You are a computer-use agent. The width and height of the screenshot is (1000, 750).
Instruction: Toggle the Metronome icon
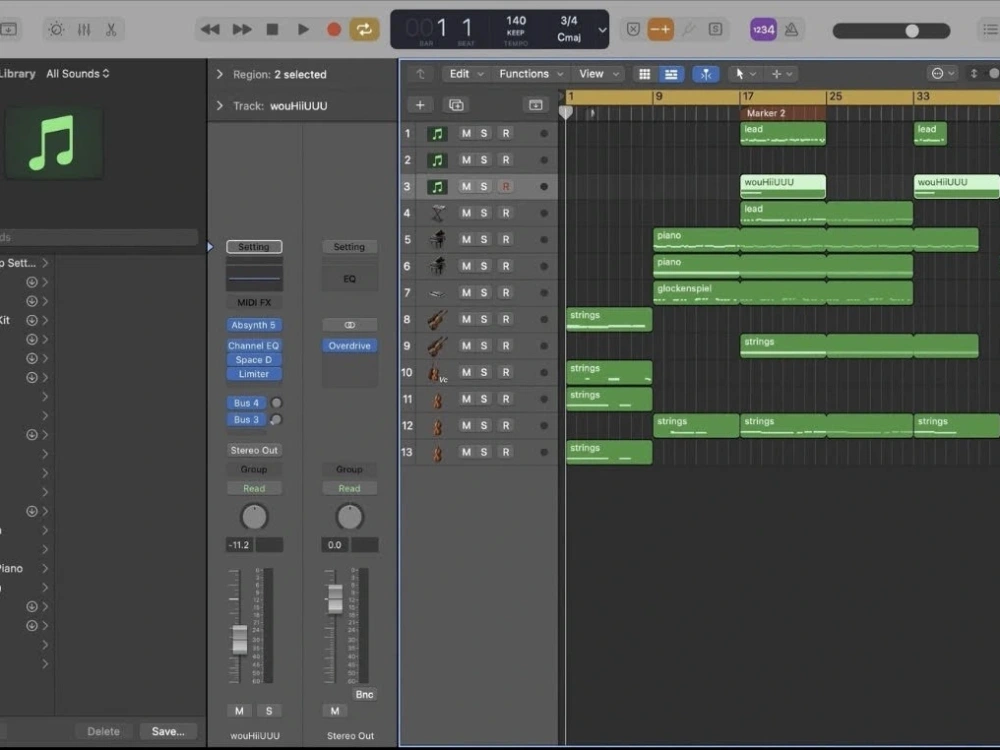pyautogui.click(x=791, y=29)
